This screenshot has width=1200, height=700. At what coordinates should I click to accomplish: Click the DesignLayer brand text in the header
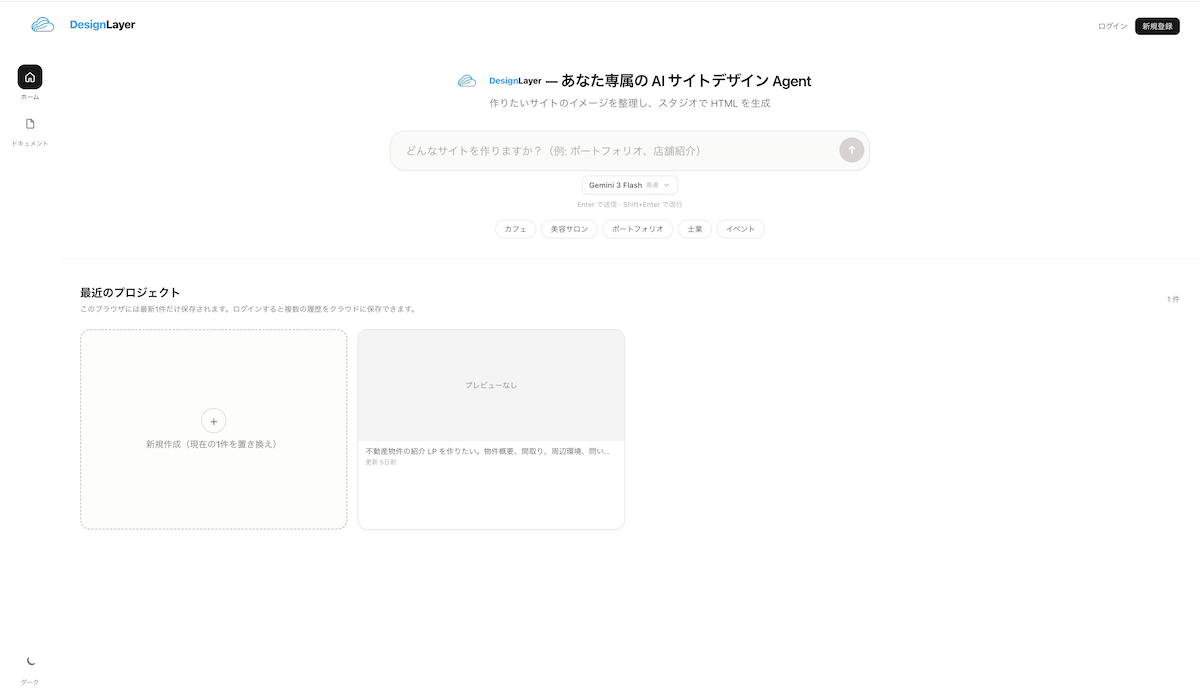(102, 24)
